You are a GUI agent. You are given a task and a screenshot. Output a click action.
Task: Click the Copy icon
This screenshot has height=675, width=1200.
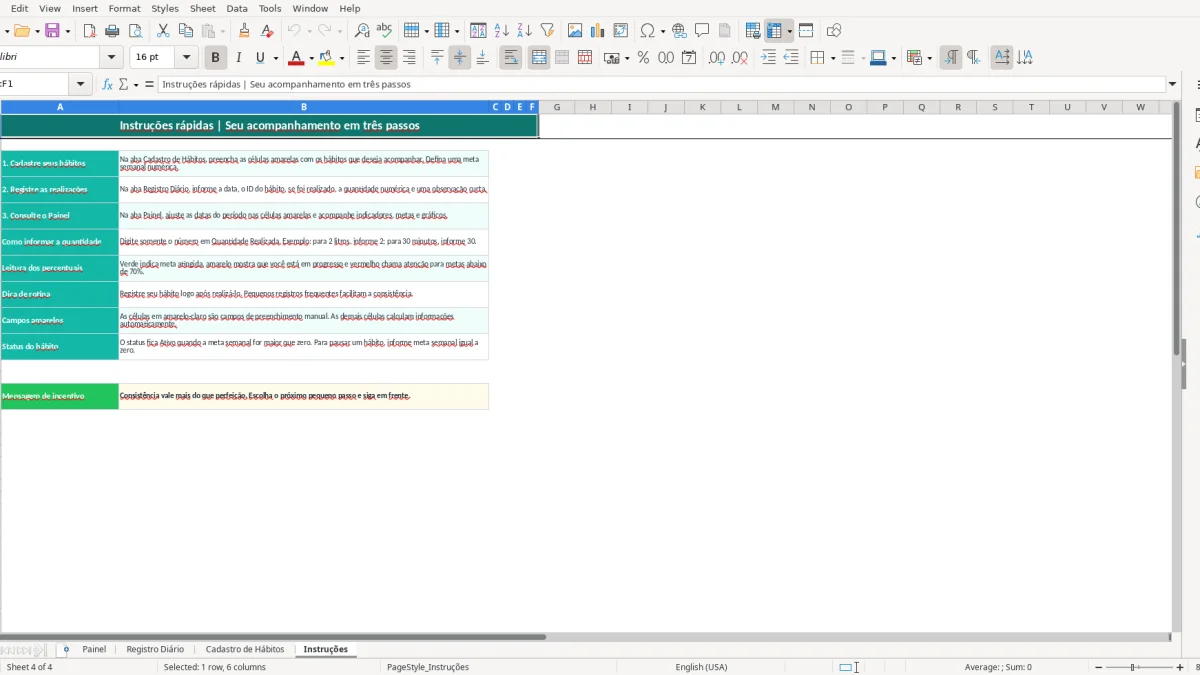(x=185, y=31)
